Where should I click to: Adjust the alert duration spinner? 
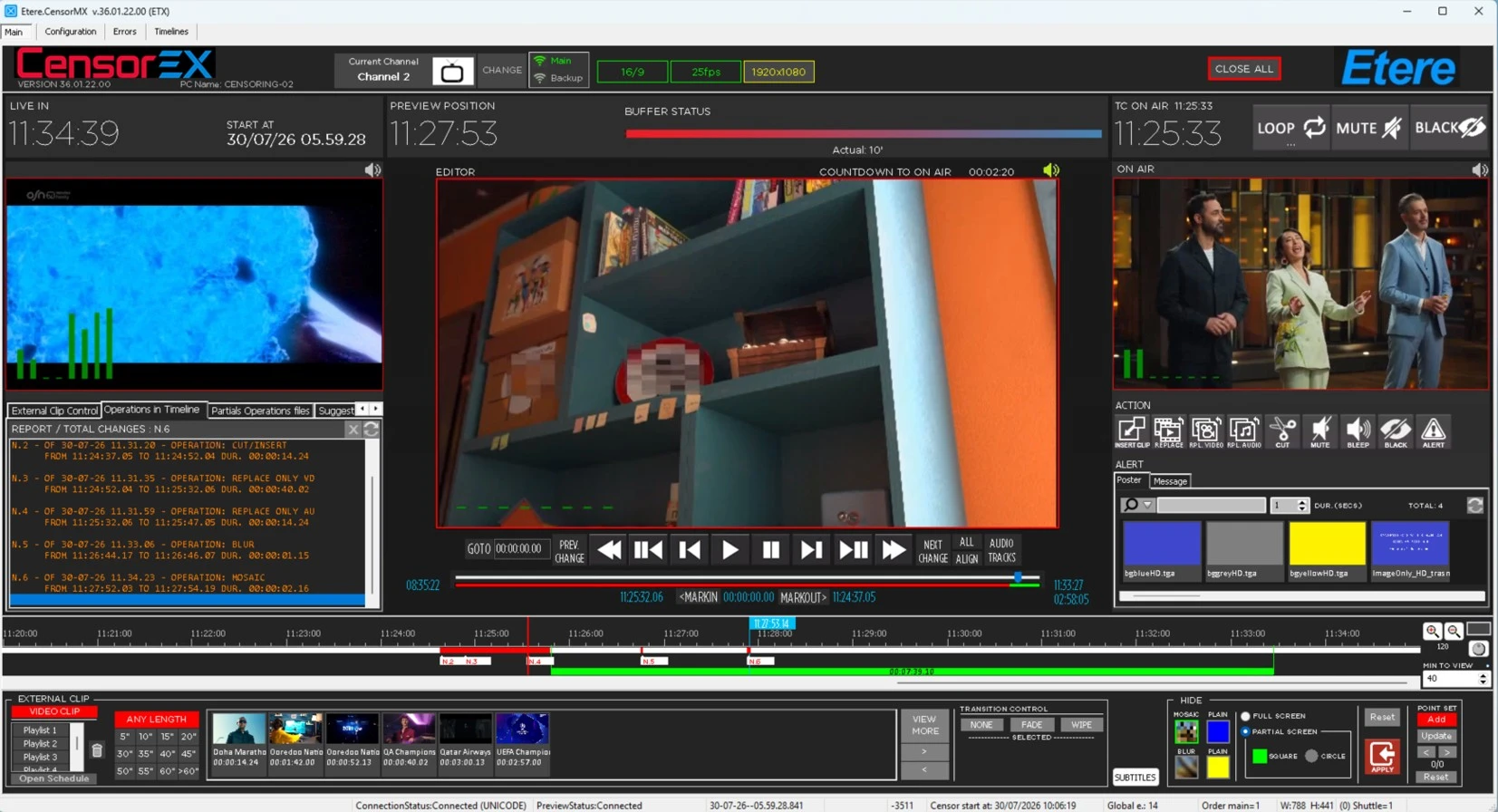(x=1302, y=506)
